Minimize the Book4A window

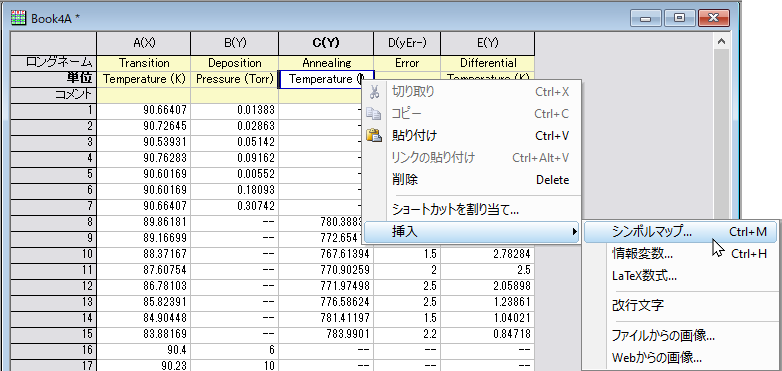[x=646, y=18]
